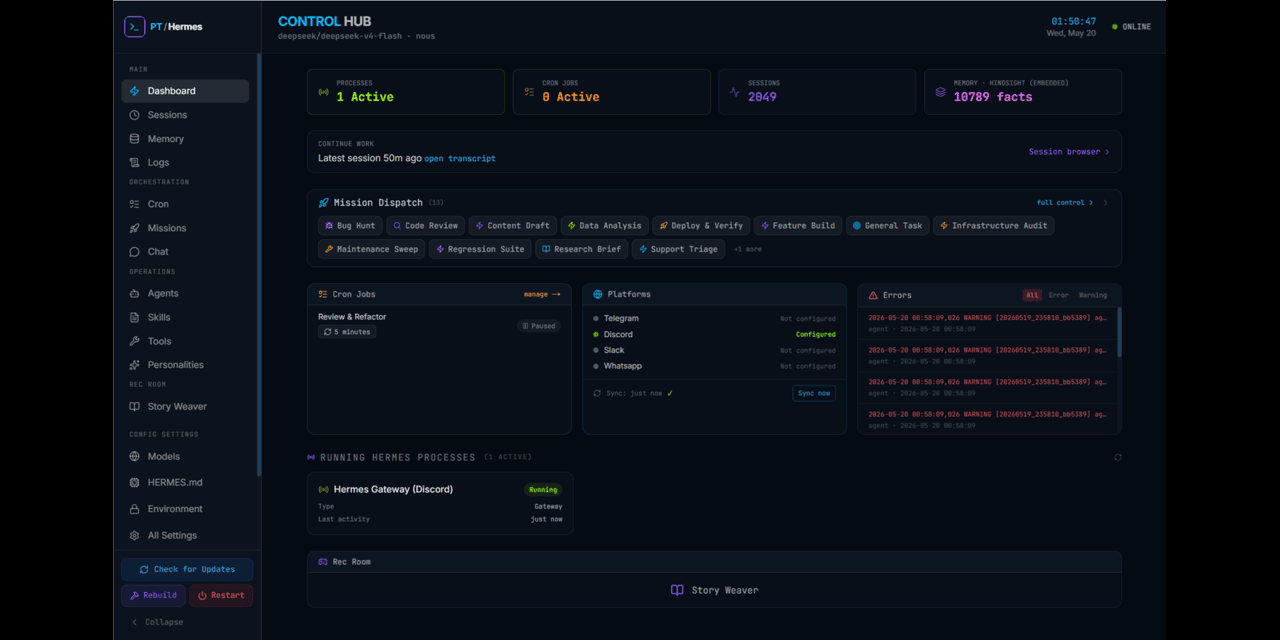The image size is (1280, 640).
Task: Click the Errors panel scrollbar
Action: click(1119, 332)
